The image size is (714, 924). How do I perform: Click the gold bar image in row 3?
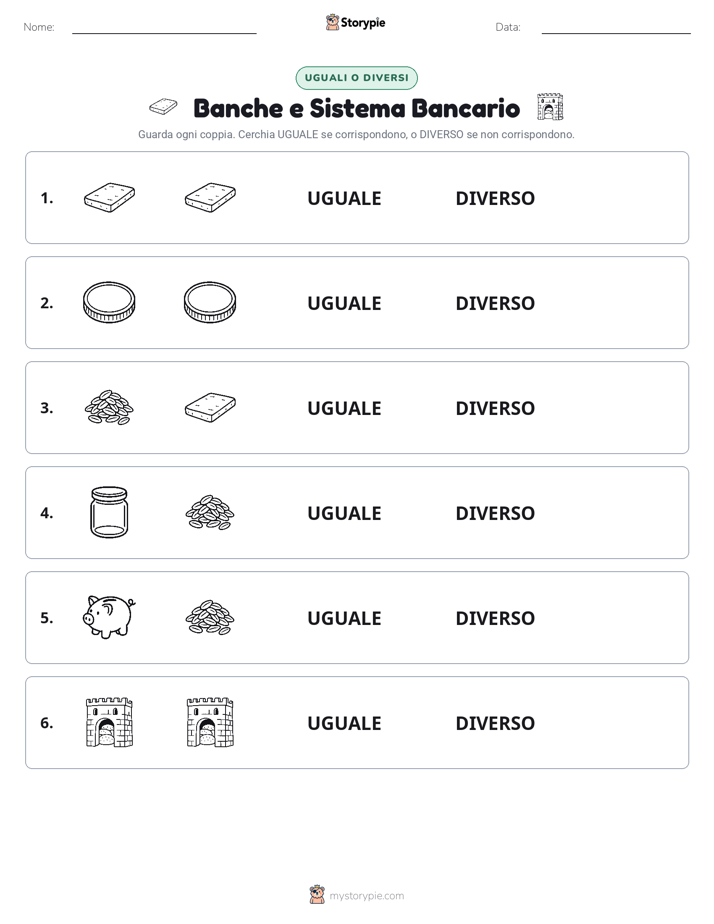point(210,407)
